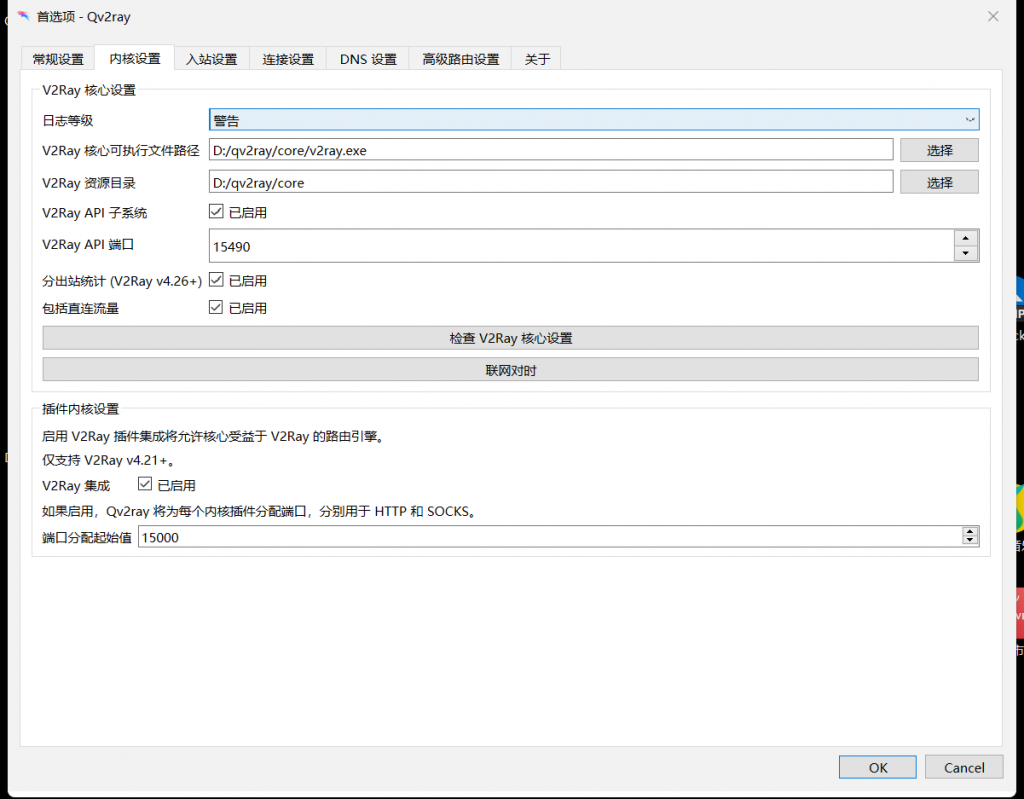Disable 分出站统计 checkbox
Image resolution: width=1024 pixels, height=799 pixels.
click(215, 280)
